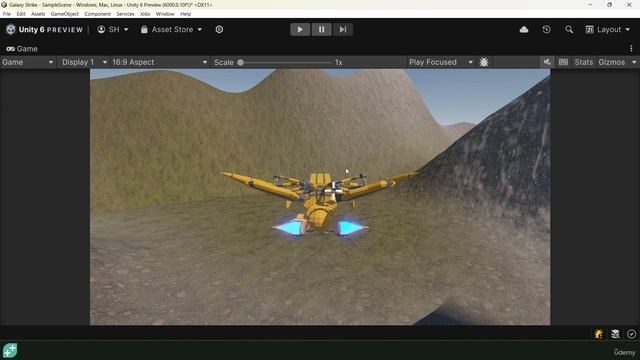This screenshot has height=360, width=640.
Task: Open the Undo History icon
Action: coord(547,29)
